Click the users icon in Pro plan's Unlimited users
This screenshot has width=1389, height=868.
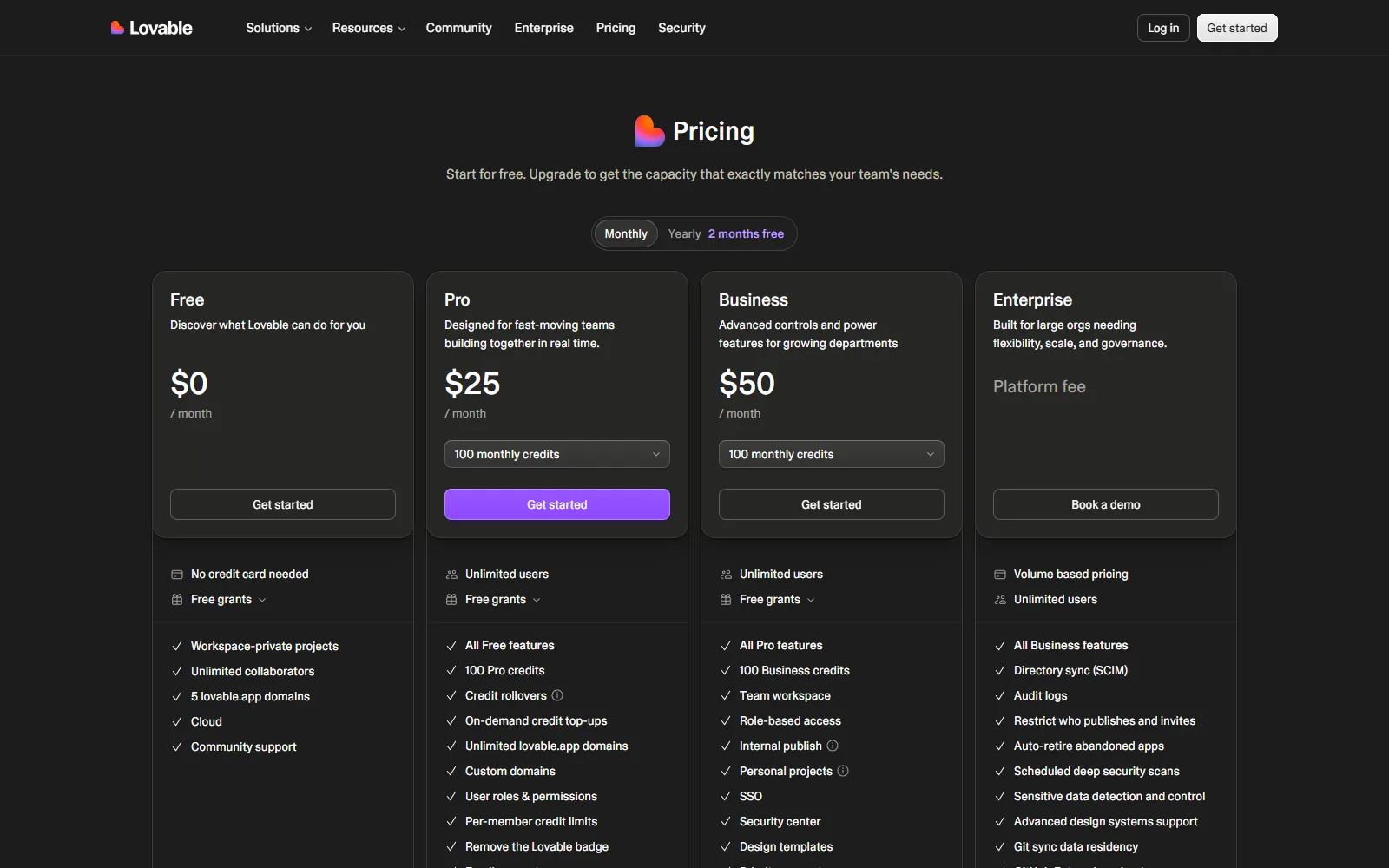tap(451, 575)
